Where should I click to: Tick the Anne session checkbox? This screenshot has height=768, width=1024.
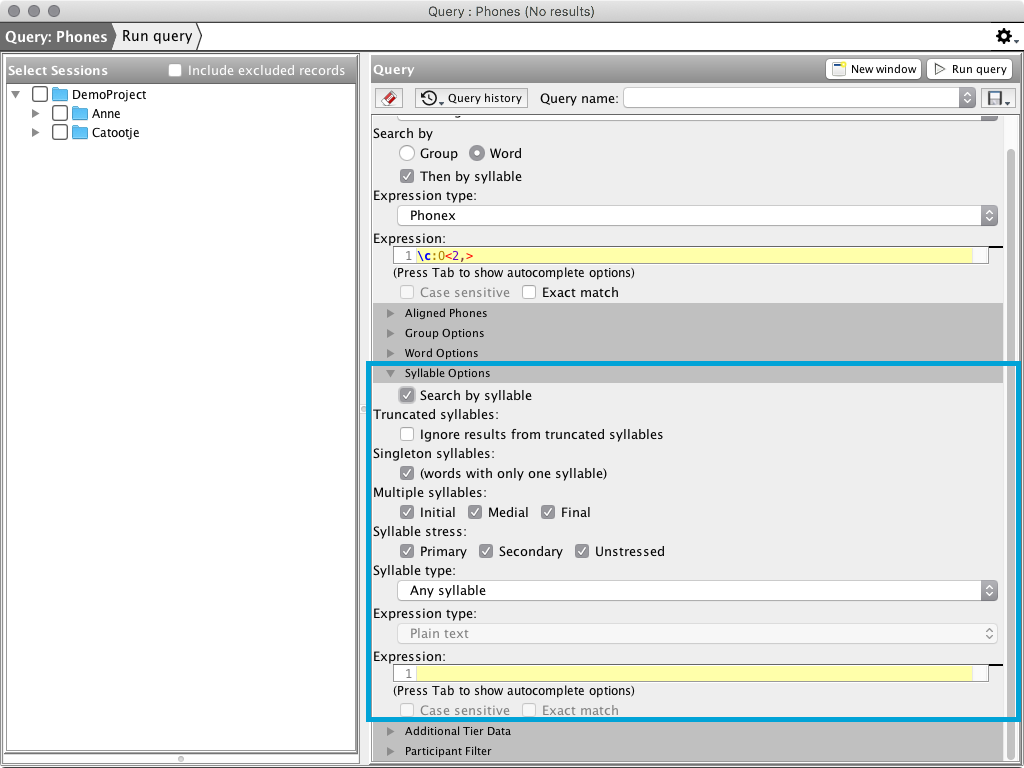point(60,113)
